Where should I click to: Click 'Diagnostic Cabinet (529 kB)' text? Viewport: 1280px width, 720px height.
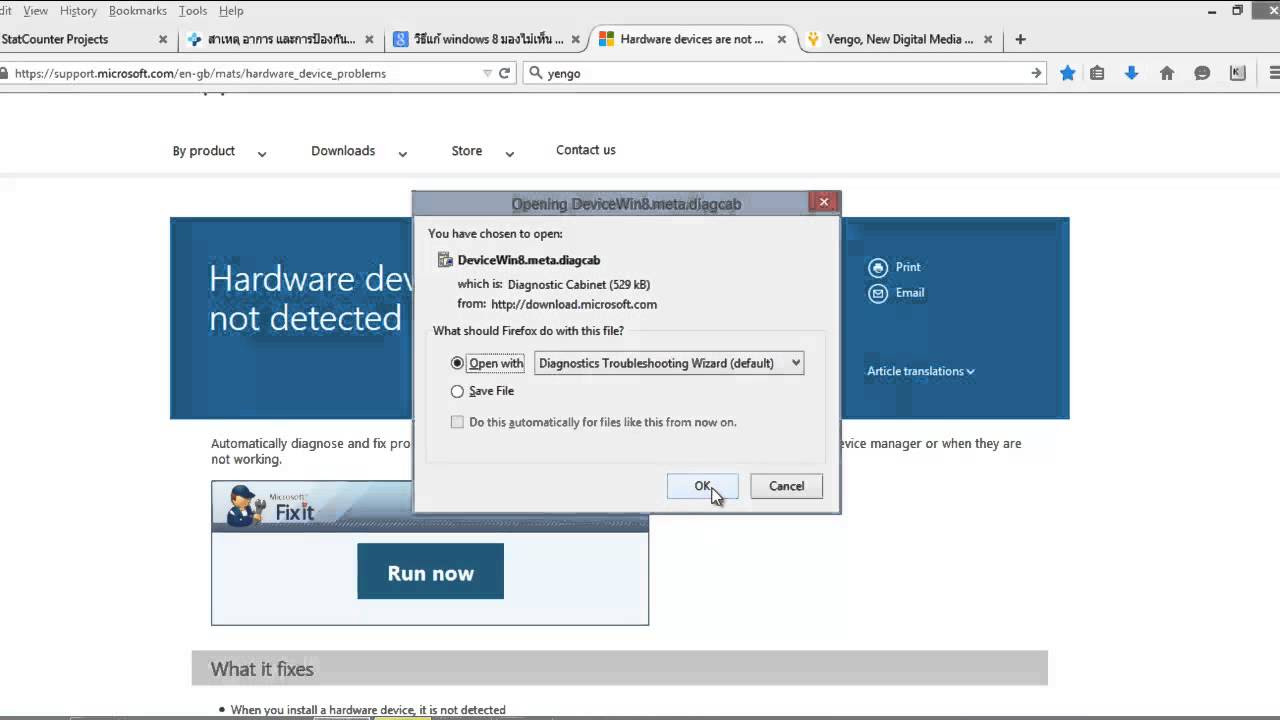pos(579,284)
